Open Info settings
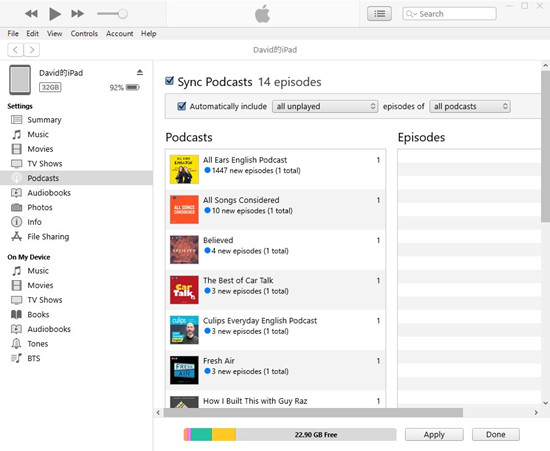This screenshot has height=451, width=550. click(x=76, y=222)
